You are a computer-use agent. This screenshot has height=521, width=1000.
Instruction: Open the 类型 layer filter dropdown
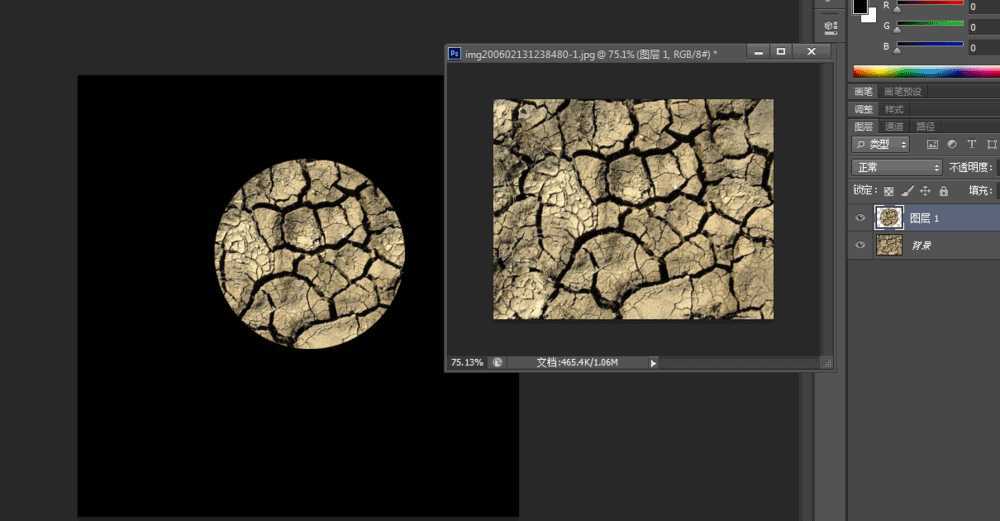tap(880, 145)
